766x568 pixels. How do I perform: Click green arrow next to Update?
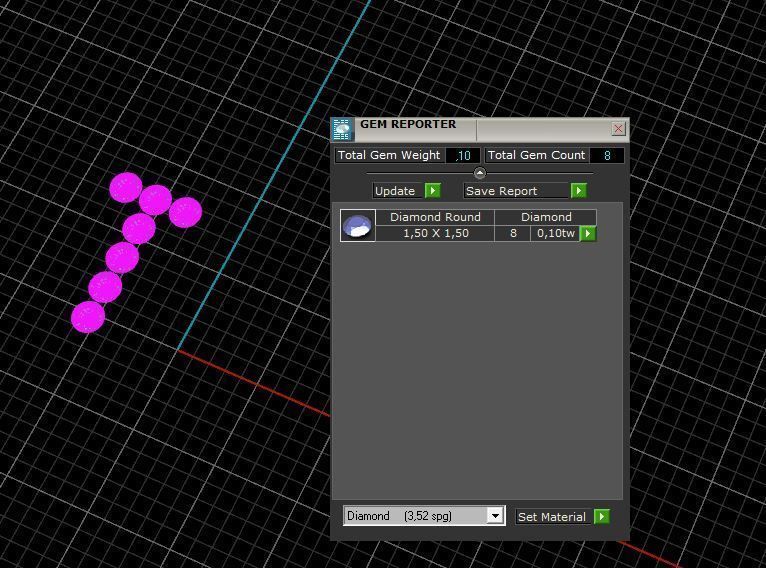click(x=433, y=191)
